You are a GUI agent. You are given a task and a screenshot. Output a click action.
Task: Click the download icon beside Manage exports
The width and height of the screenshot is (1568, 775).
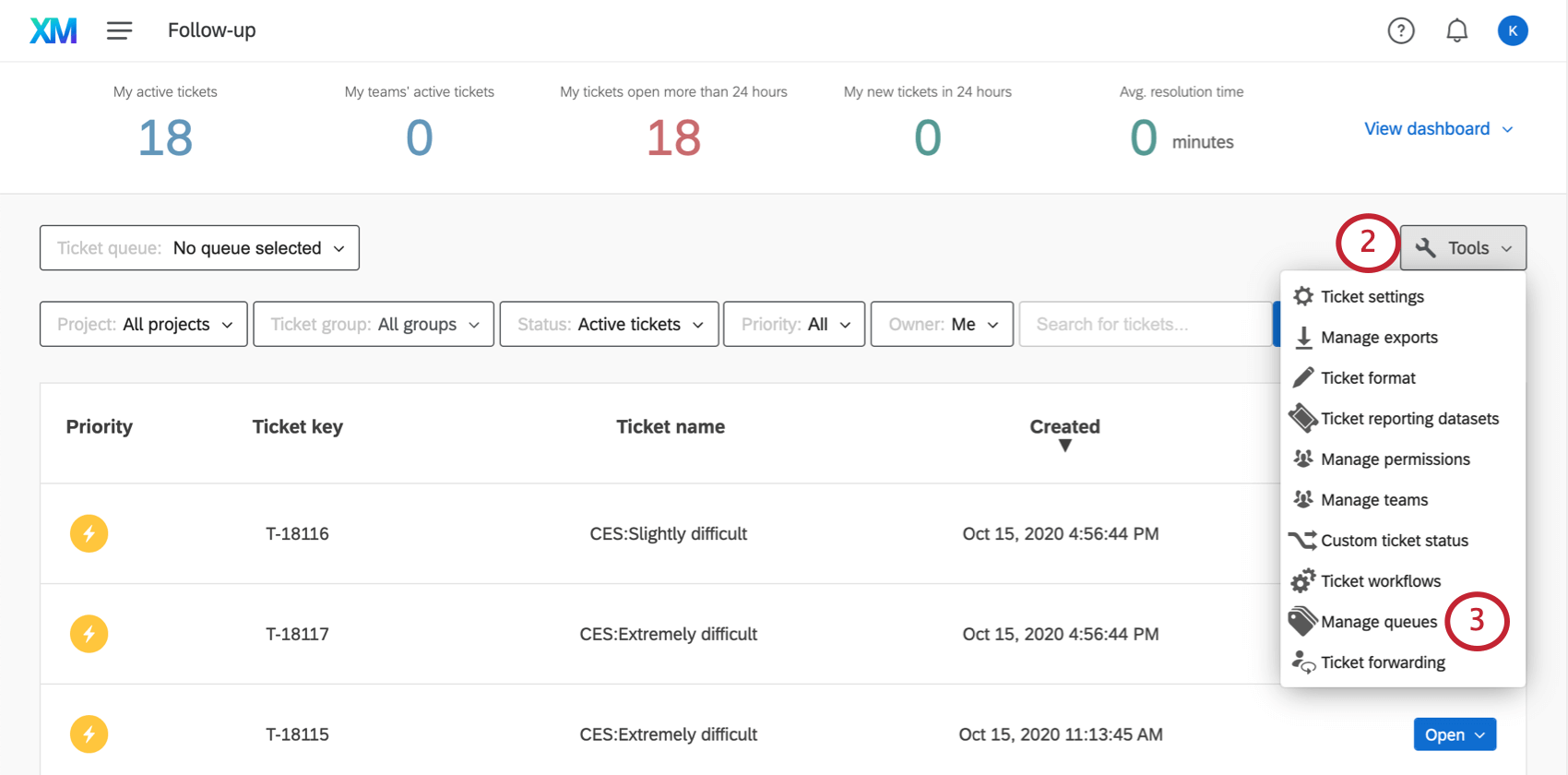point(1303,337)
